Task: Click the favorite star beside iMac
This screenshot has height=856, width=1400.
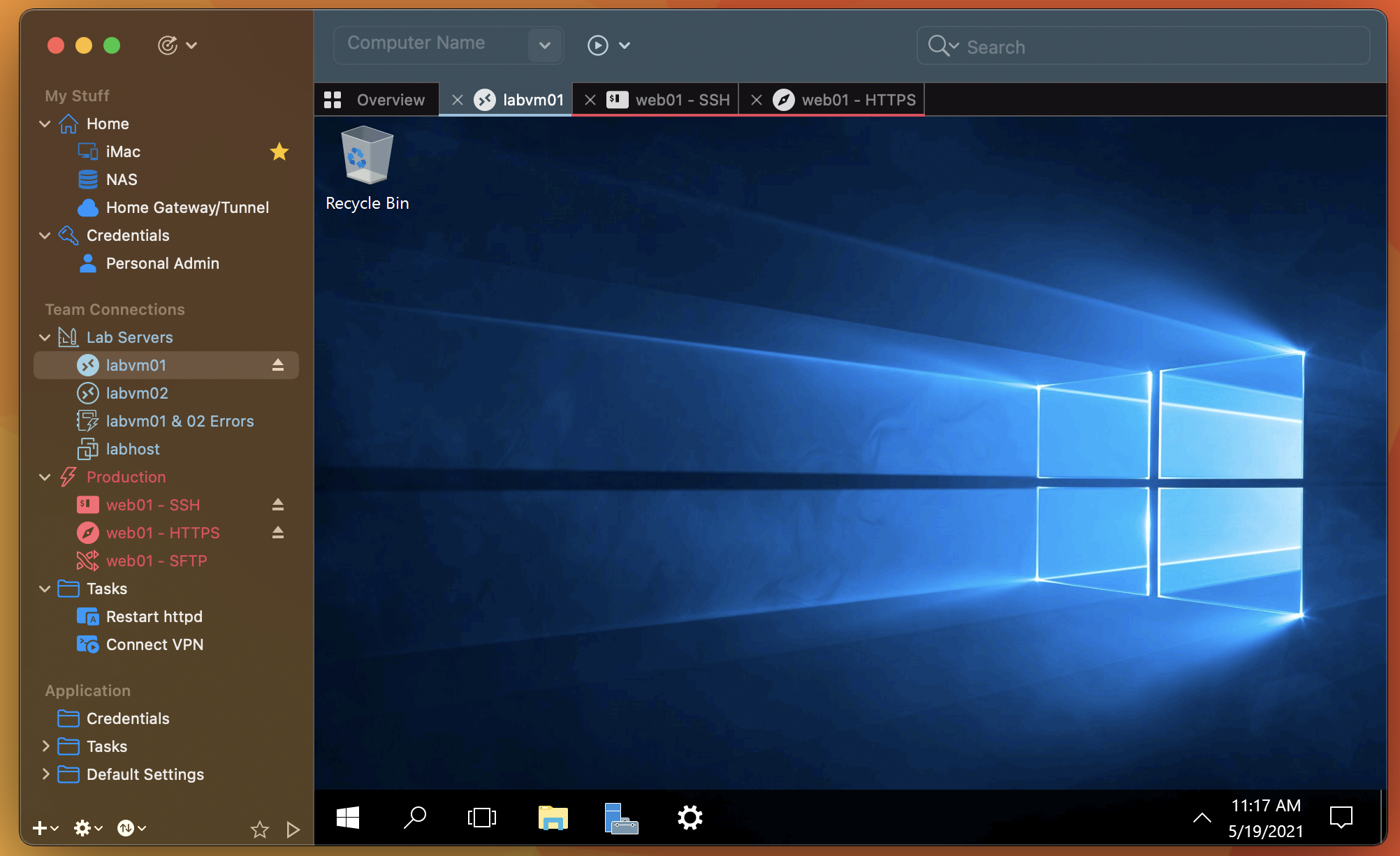Action: [279, 152]
